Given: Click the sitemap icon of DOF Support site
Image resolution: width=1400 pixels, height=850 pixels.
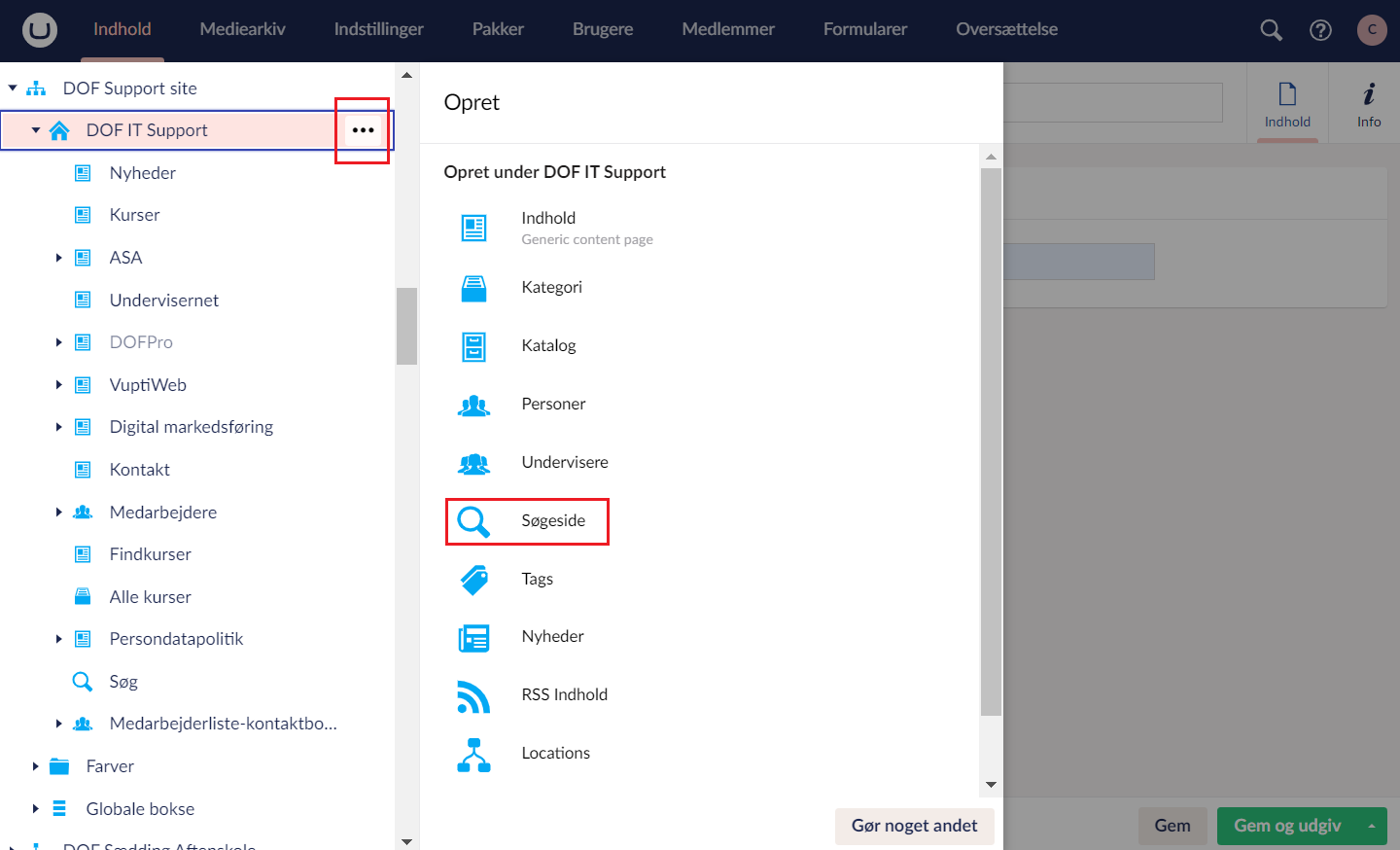Looking at the screenshot, I should point(36,89).
